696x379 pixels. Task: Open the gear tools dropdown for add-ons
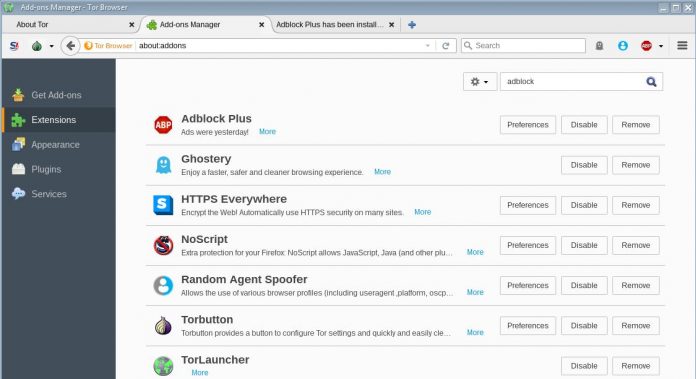tap(479, 82)
